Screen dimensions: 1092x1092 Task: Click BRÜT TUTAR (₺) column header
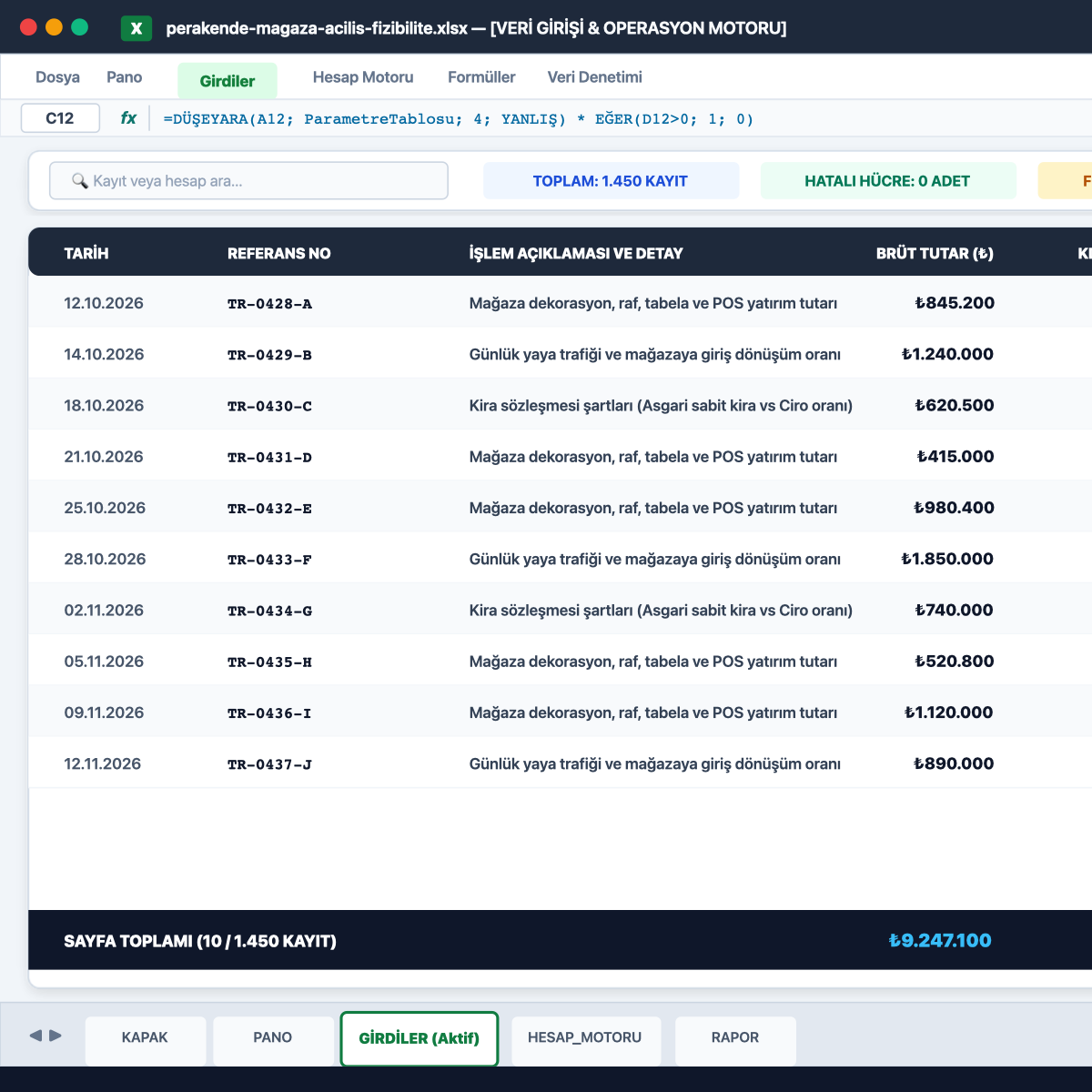pyautogui.click(x=935, y=253)
